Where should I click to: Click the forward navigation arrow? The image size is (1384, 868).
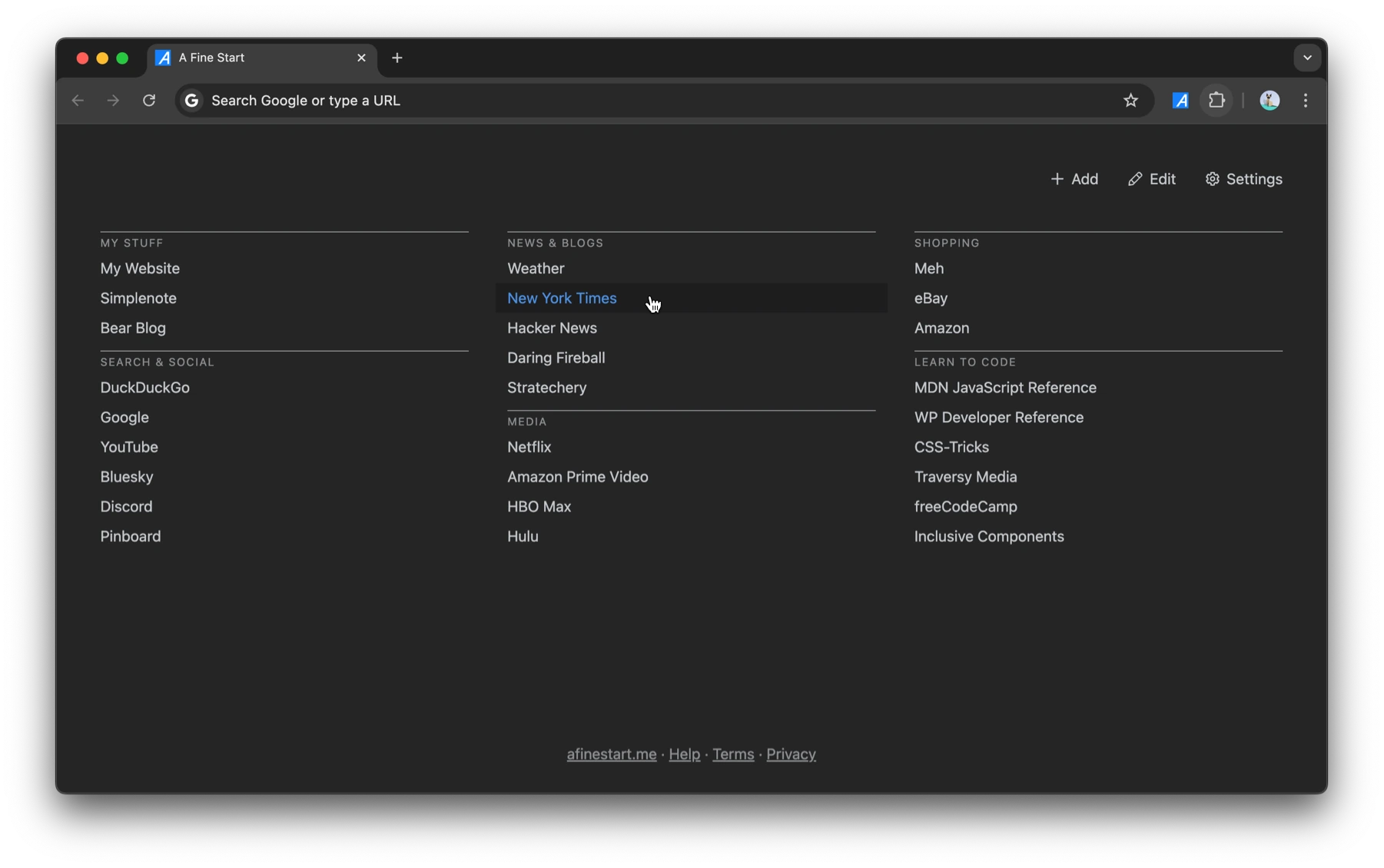113,101
